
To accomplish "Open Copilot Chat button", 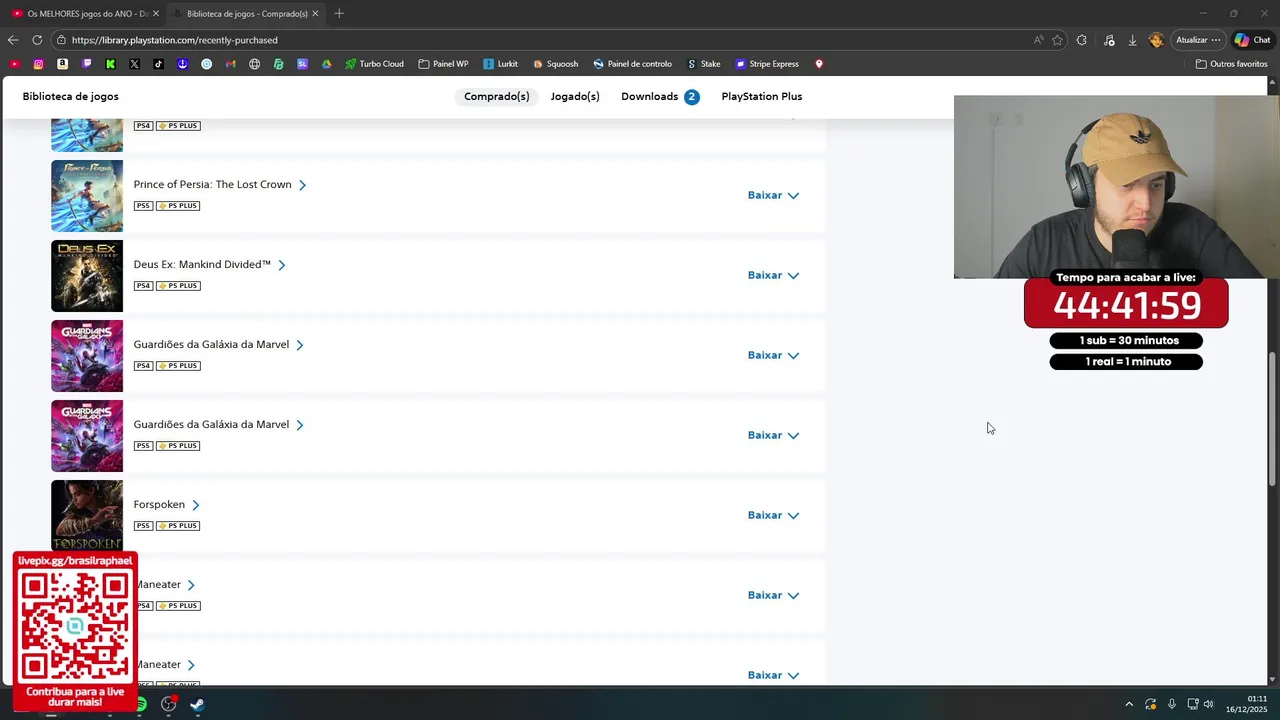I will coord(1252,40).
